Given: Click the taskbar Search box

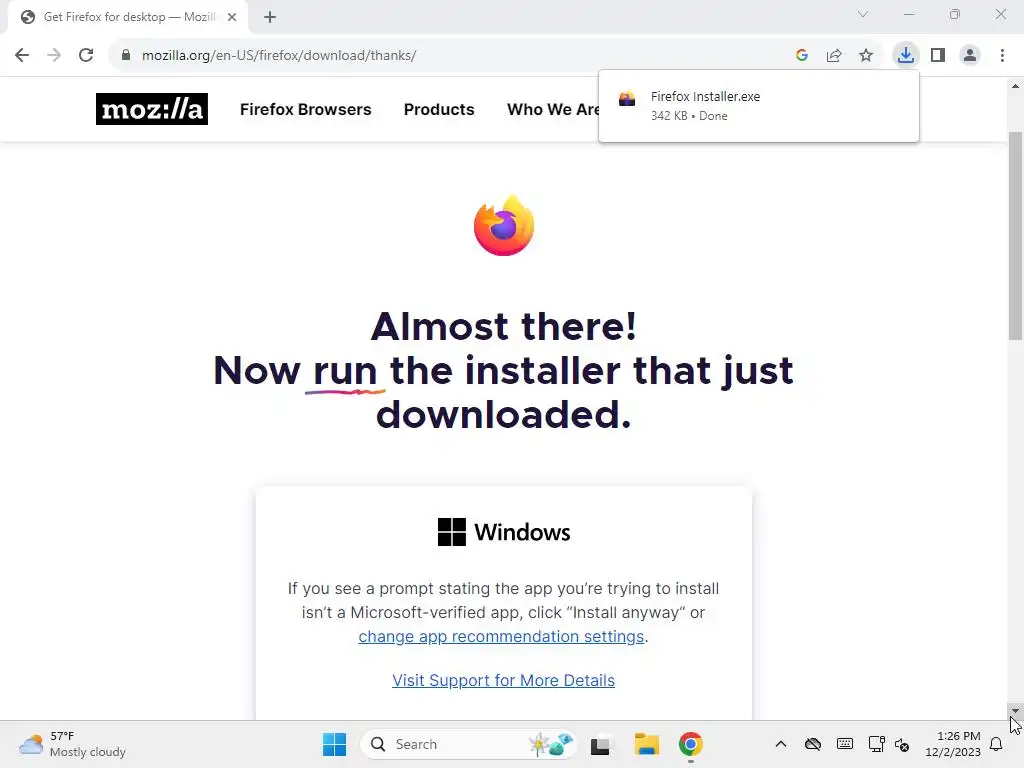Looking at the screenshot, I should coord(468,744).
